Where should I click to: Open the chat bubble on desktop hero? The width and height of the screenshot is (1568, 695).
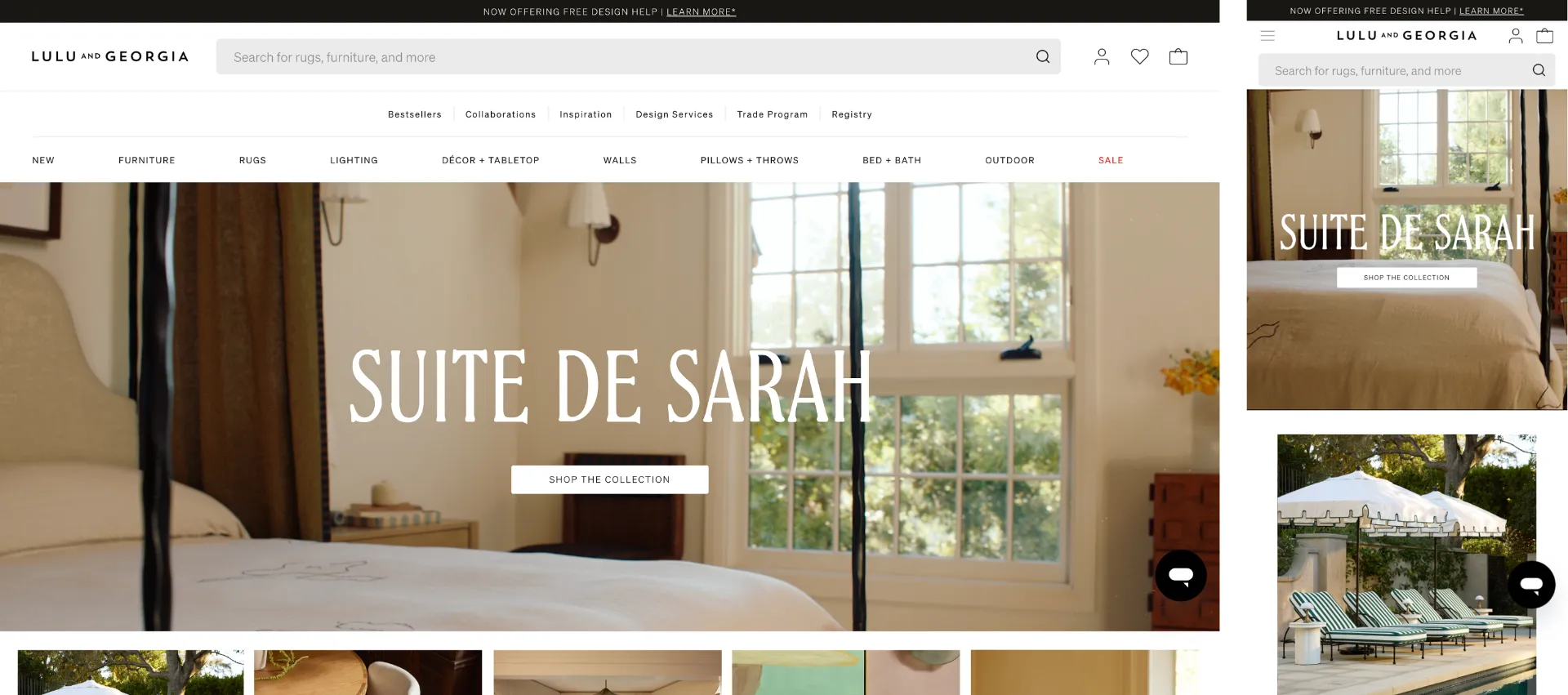pyautogui.click(x=1180, y=576)
